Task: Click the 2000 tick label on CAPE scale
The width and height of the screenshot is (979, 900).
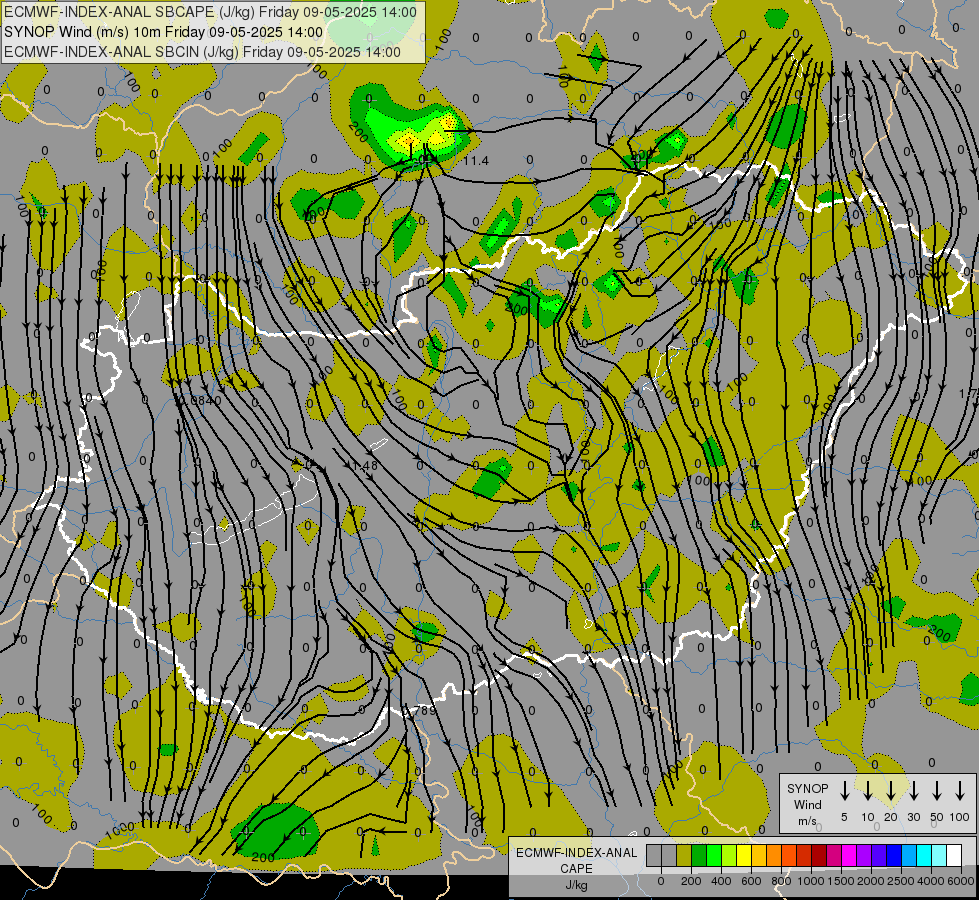Action: pyautogui.click(x=870, y=881)
